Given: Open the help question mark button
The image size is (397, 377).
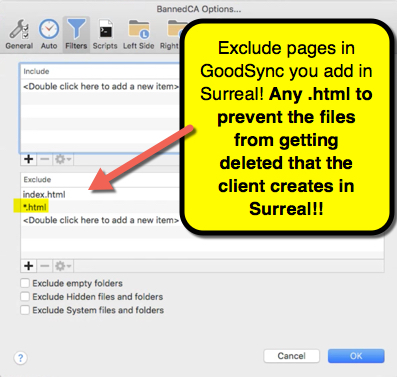Looking at the screenshot, I should 21,358.
